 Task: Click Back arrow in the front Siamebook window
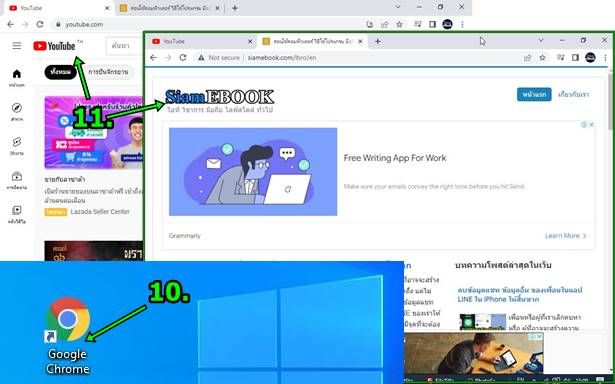[153, 58]
